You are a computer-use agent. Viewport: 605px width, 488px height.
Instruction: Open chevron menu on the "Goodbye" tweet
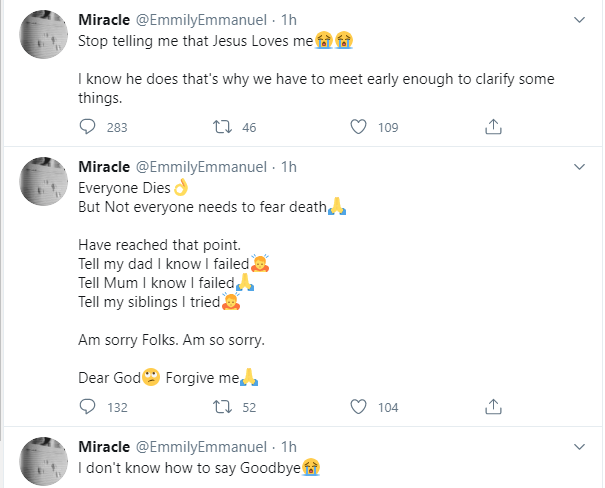[x=580, y=445]
